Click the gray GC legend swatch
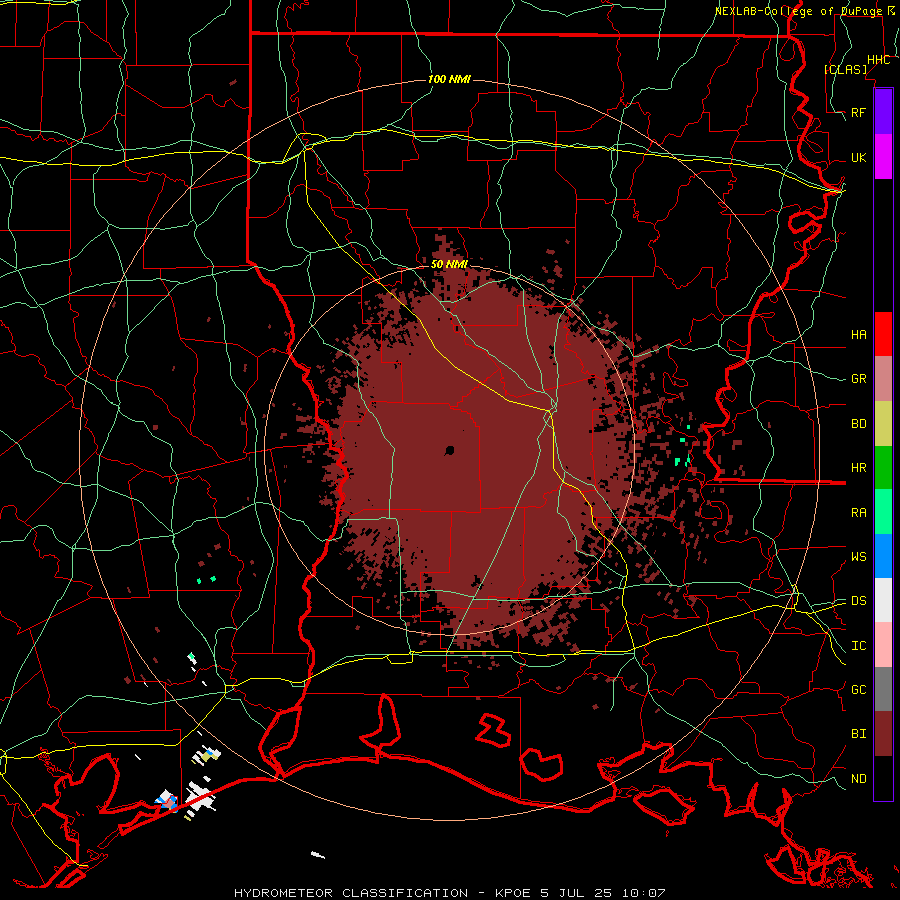900x900 pixels. (883, 689)
